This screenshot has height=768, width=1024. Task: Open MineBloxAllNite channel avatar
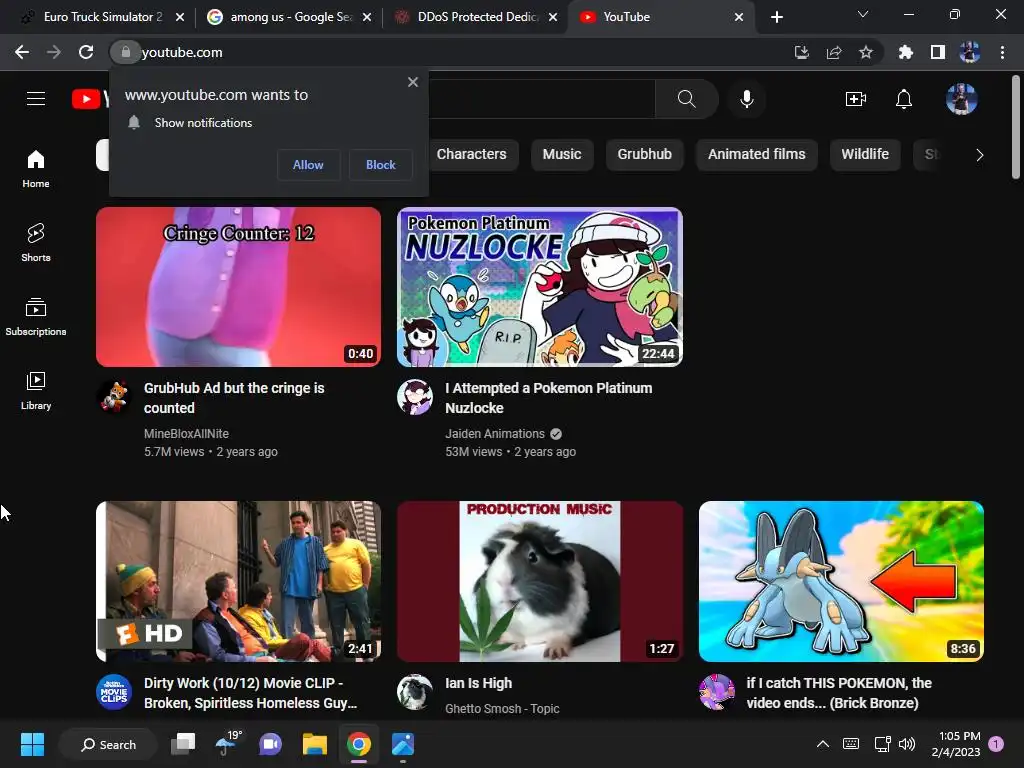pyautogui.click(x=114, y=397)
